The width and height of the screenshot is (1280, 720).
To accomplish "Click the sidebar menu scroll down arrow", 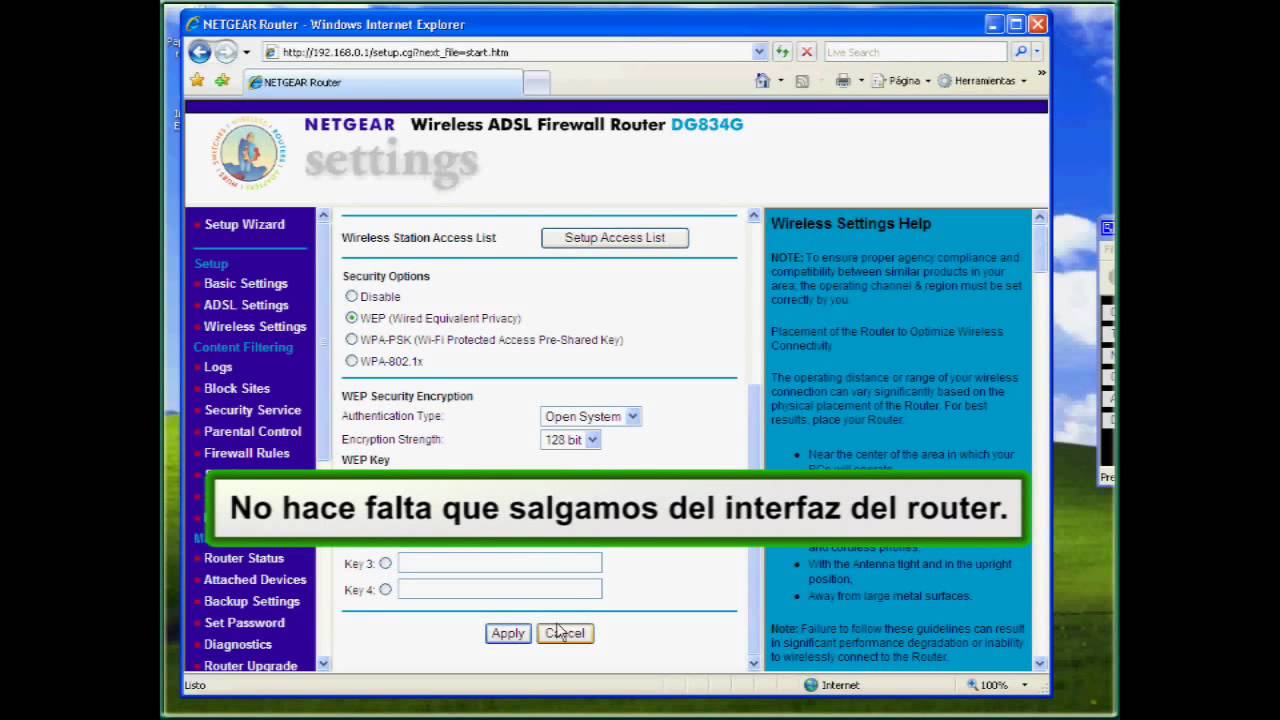I will [323, 663].
